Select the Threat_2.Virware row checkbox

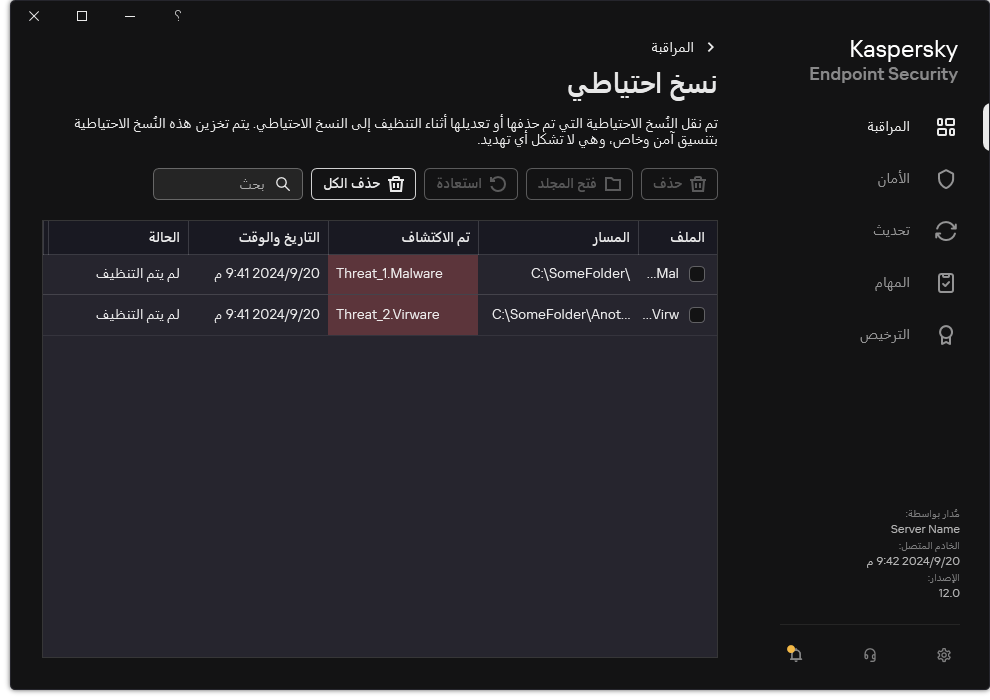pos(696,314)
